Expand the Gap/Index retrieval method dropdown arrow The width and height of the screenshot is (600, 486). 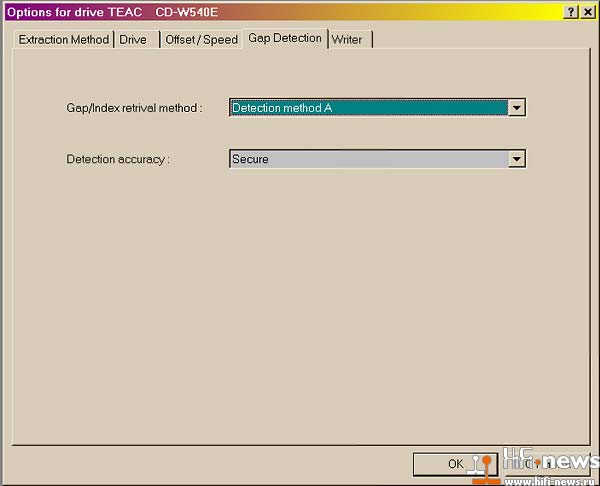516,108
